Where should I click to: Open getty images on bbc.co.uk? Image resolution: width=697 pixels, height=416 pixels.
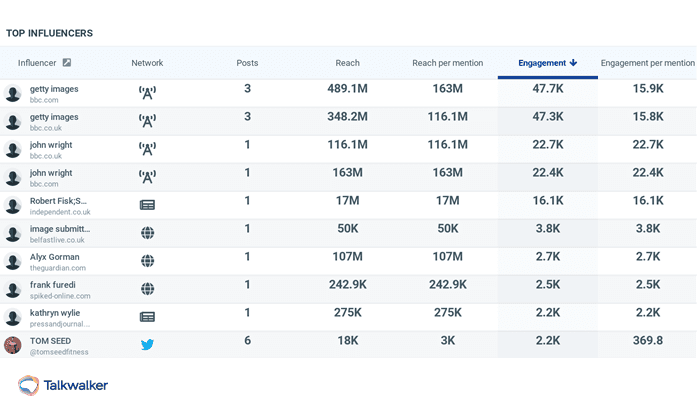54,117
